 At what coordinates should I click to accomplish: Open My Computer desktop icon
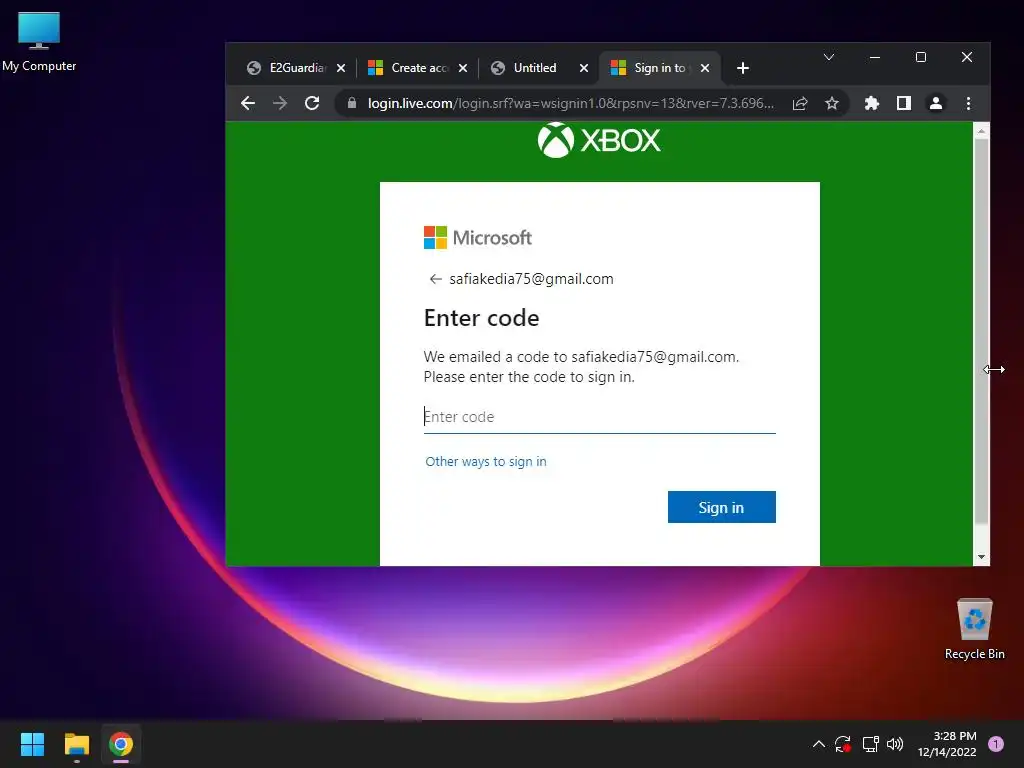[x=39, y=41]
